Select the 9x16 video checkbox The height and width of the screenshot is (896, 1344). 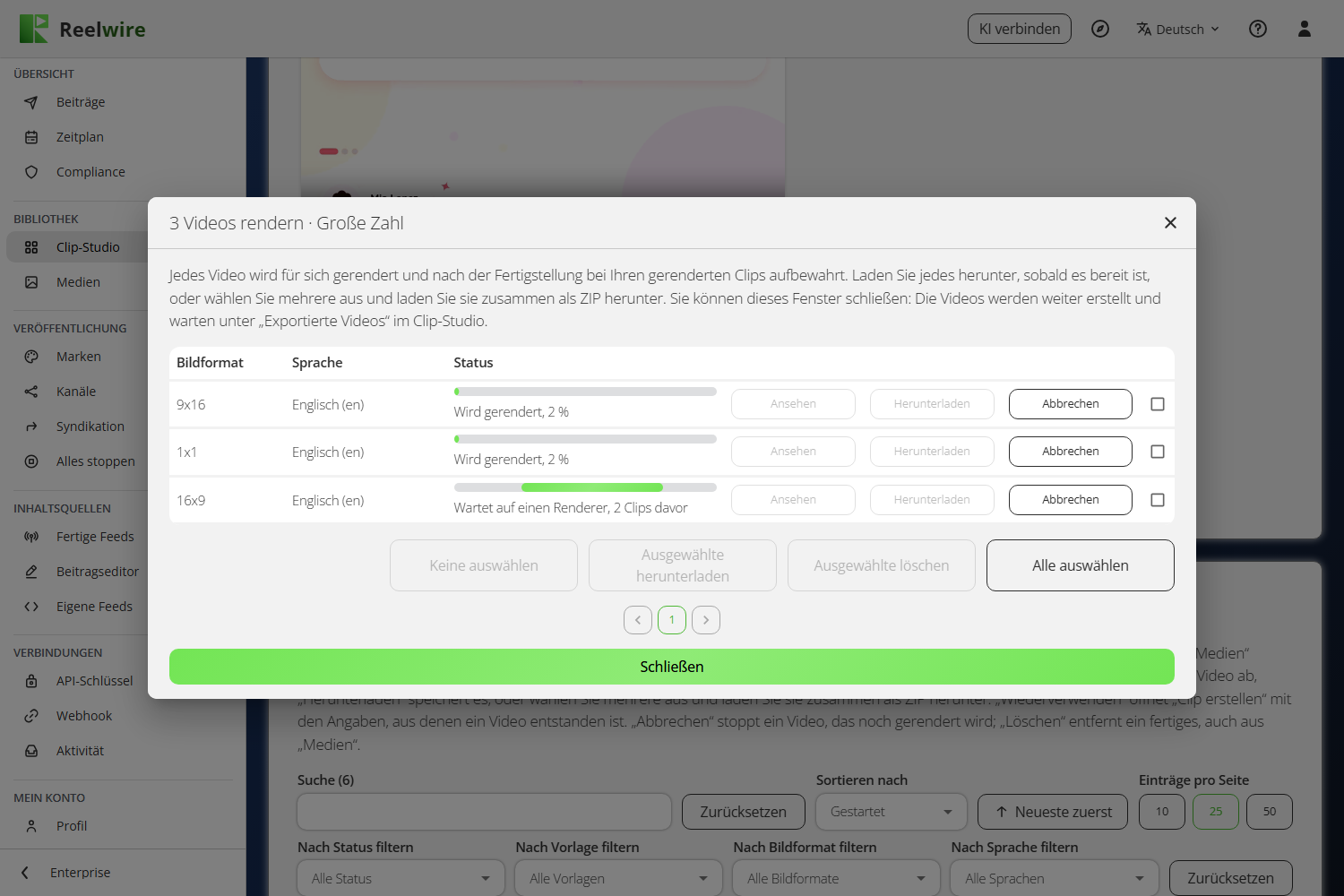(1158, 404)
